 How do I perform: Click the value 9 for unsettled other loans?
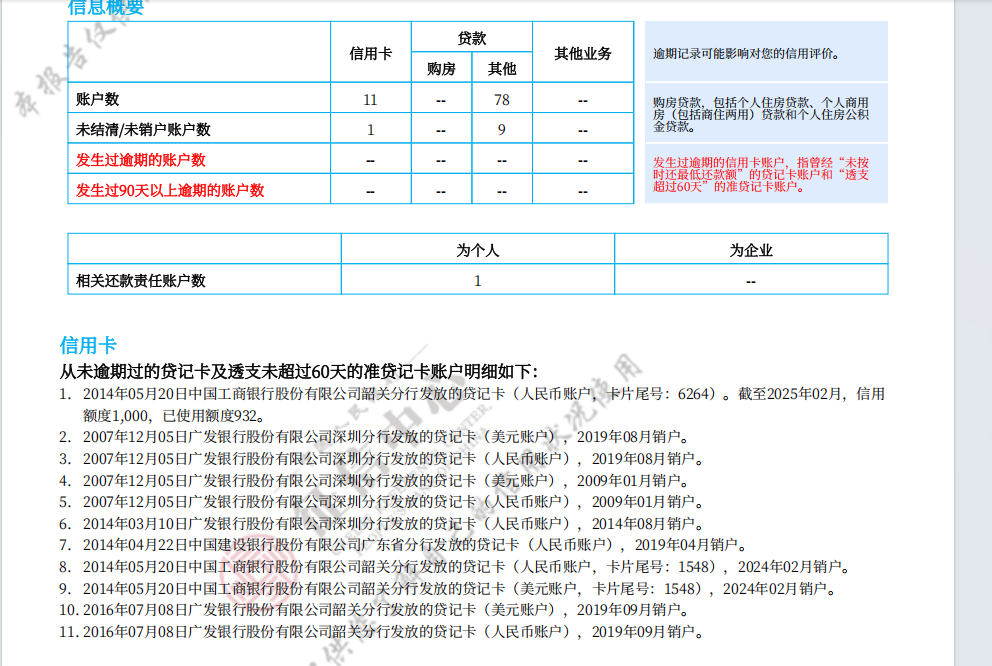502,130
